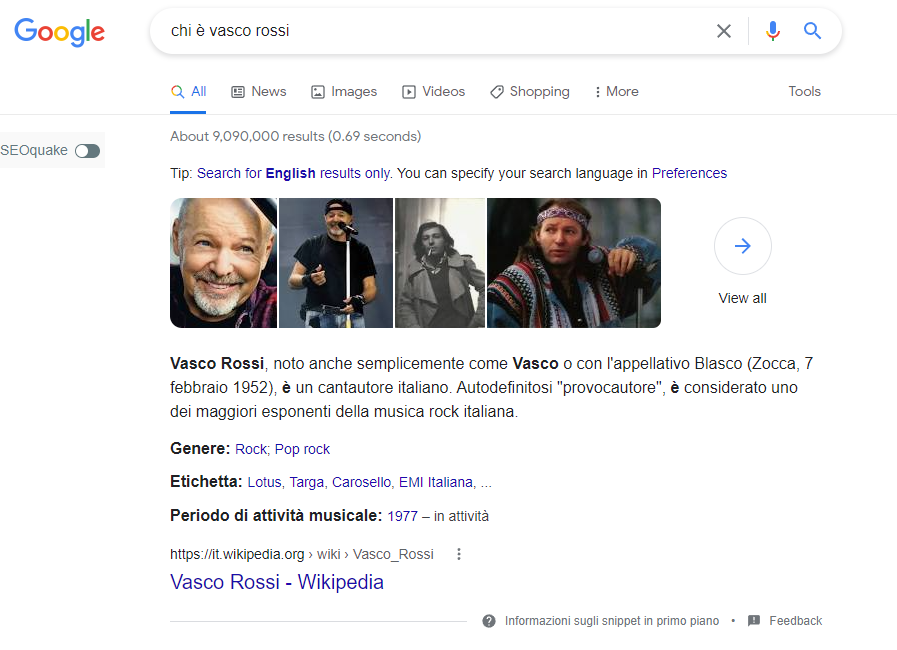This screenshot has width=897, height=650.
Task: Click the Pop rock genre link
Action: point(302,450)
